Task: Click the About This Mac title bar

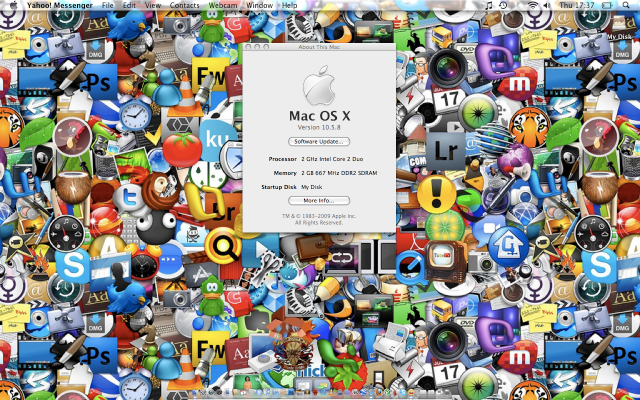Action: 319,47
